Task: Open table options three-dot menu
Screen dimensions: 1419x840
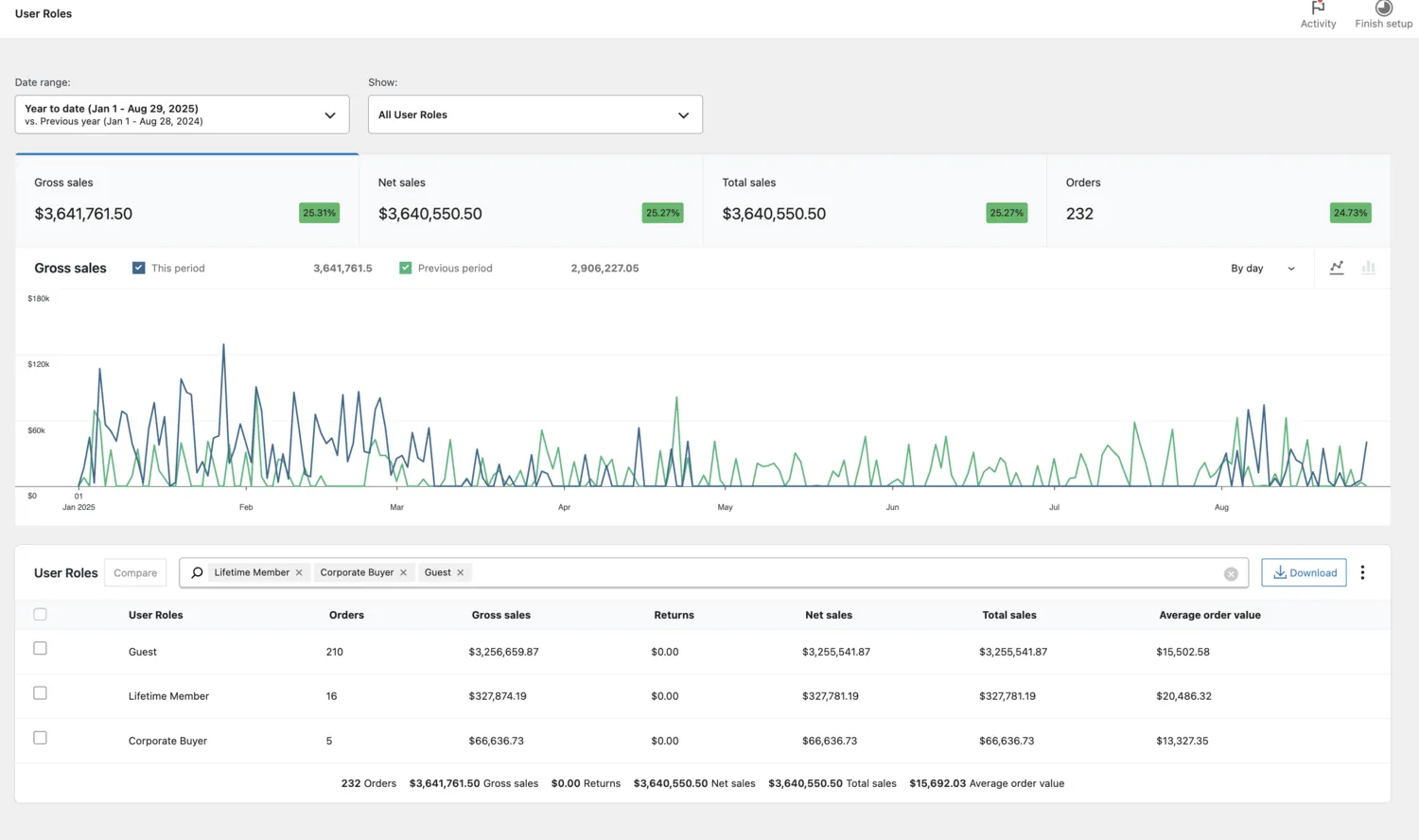Action: (x=1362, y=573)
